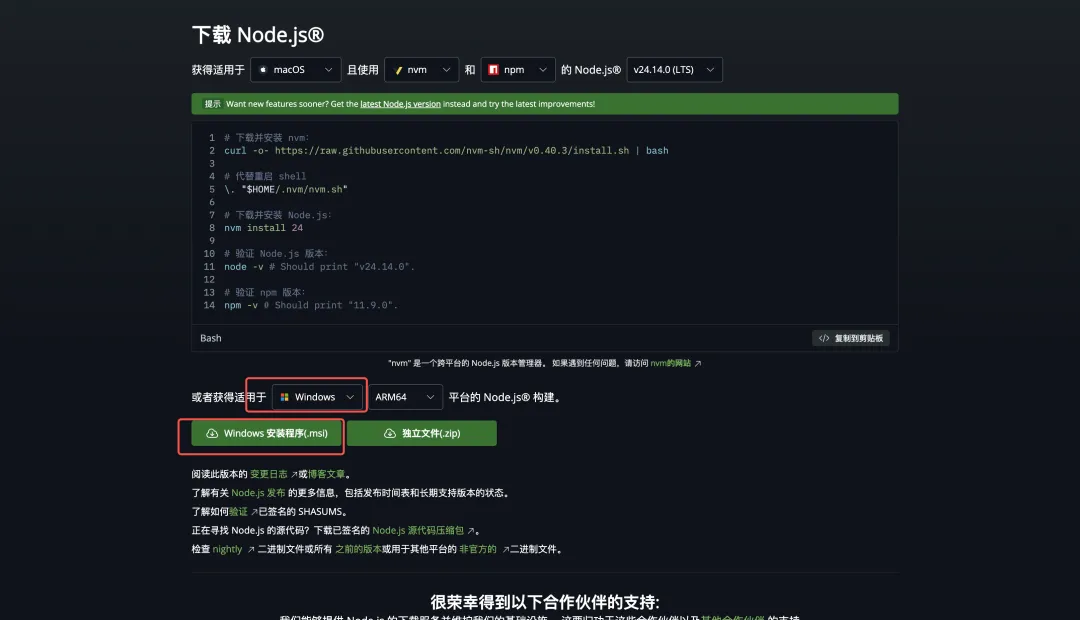Open the 验证 signed SHASUMS link
Viewport: 1080px width, 620px height.
tap(238, 511)
